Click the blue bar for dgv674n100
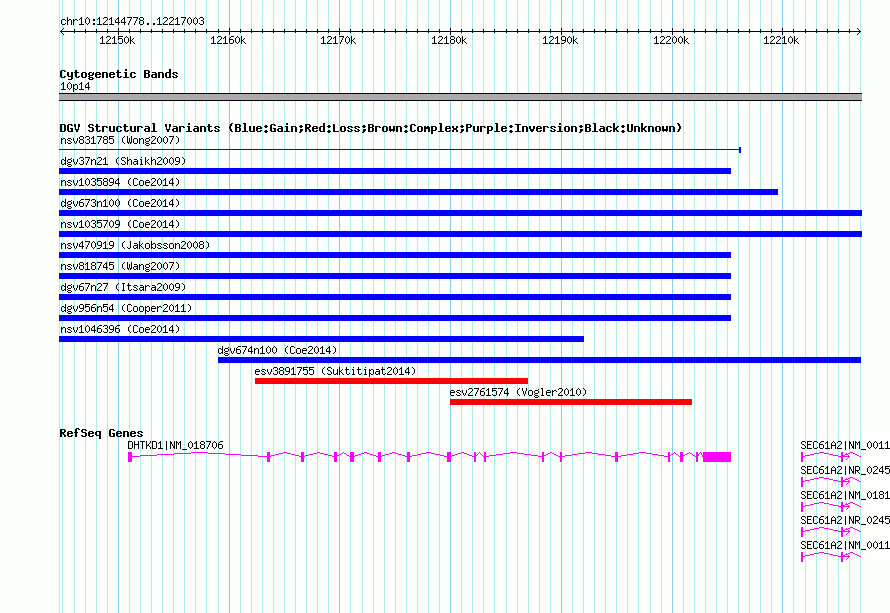This screenshot has width=890, height=613. coord(540,360)
